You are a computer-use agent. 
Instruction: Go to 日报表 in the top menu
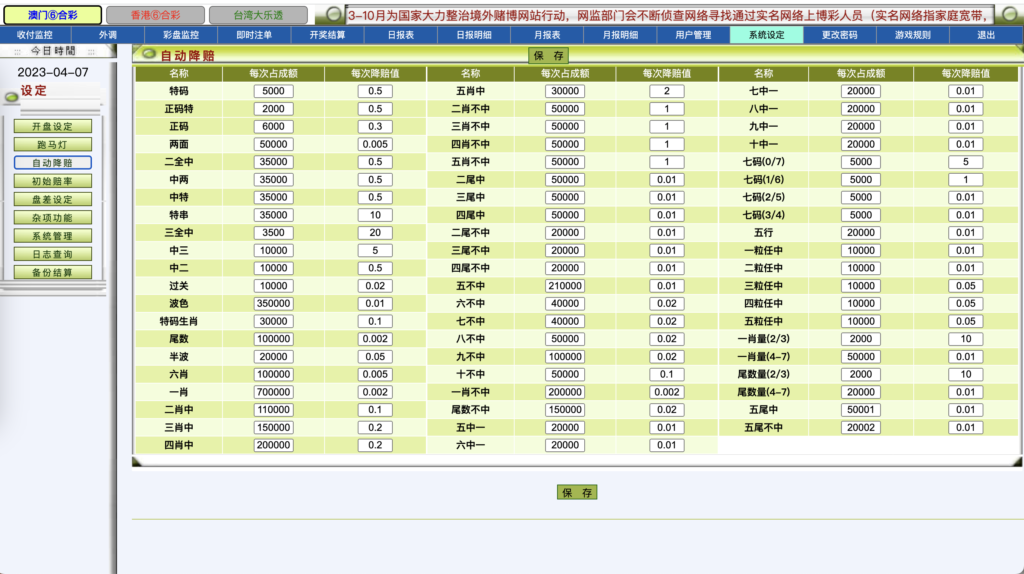[x=401, y=35]
